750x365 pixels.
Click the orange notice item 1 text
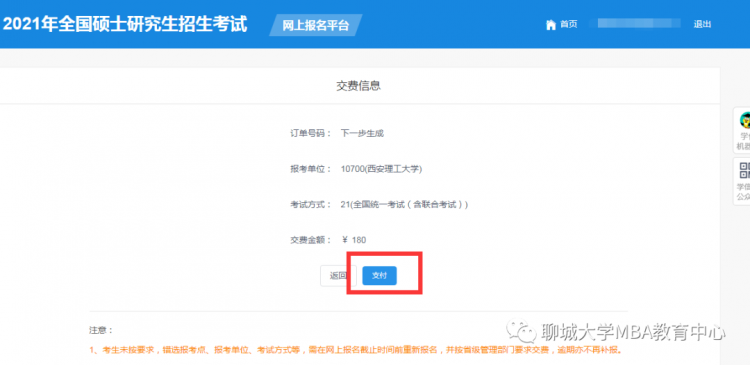pyautogui.click(x=356, y=350)
